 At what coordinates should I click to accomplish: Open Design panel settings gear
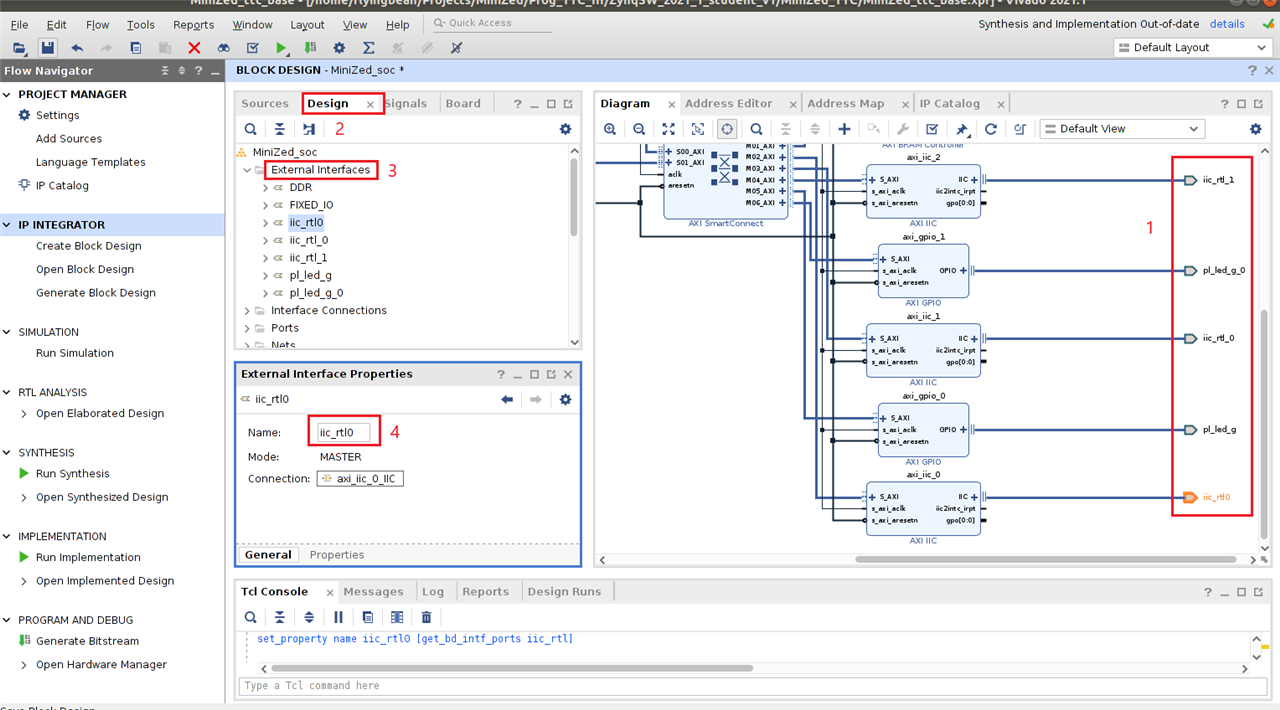coord(565,129)
